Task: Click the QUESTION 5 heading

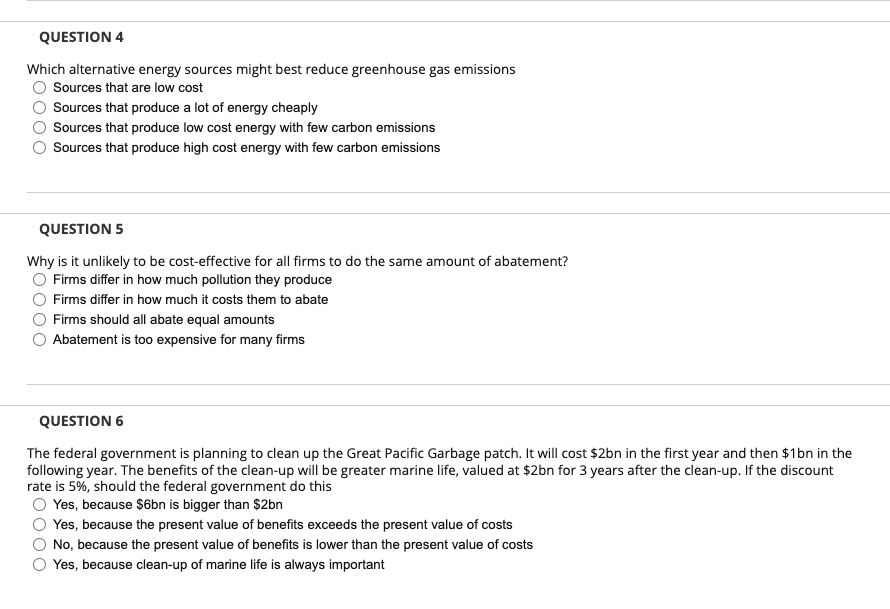Action: coord(80,228)
